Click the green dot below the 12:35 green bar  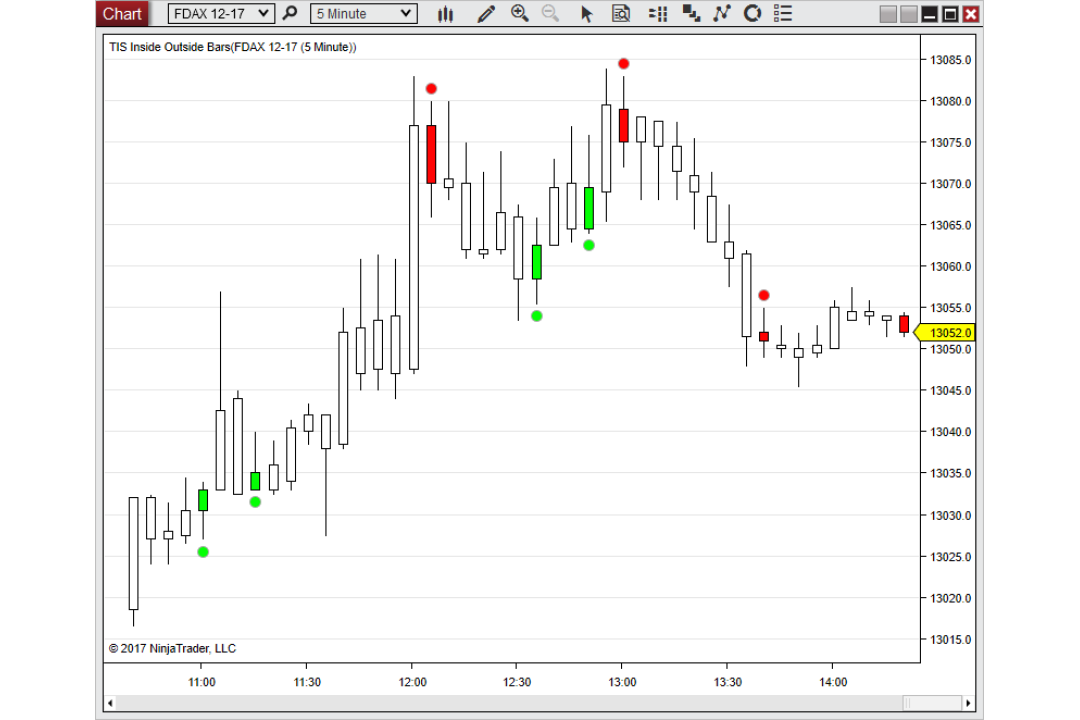pyautogui.click(x=537, y=316)
